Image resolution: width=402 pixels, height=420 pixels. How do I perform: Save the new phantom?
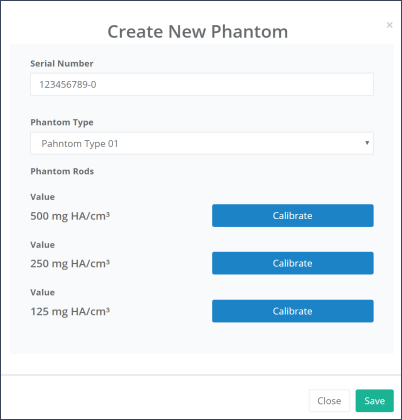click(x=375, y=401)
